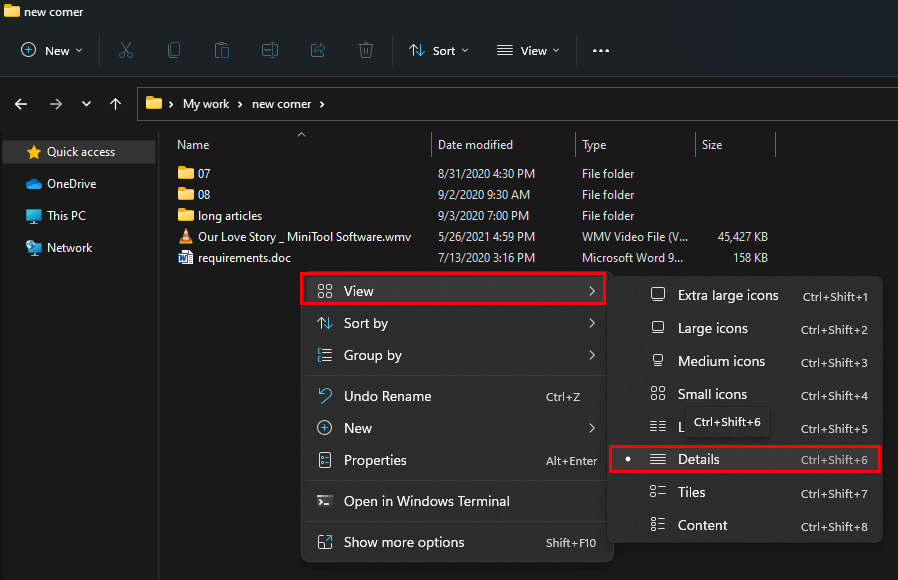Sort by the Type column header
898x580 pixels.
click(594, 145)
